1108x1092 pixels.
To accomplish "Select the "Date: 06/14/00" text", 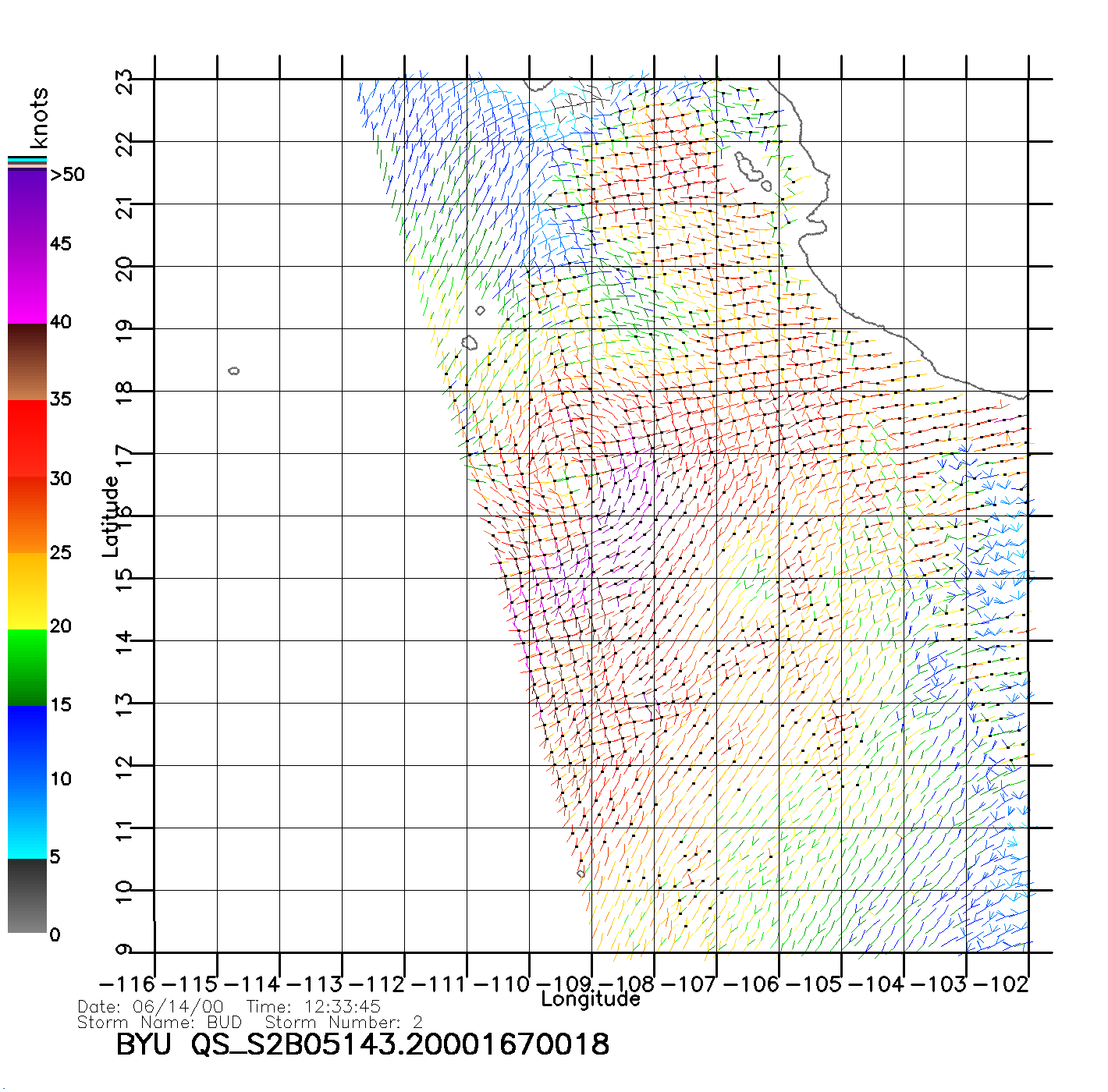I will click(x=151, y=1007).
